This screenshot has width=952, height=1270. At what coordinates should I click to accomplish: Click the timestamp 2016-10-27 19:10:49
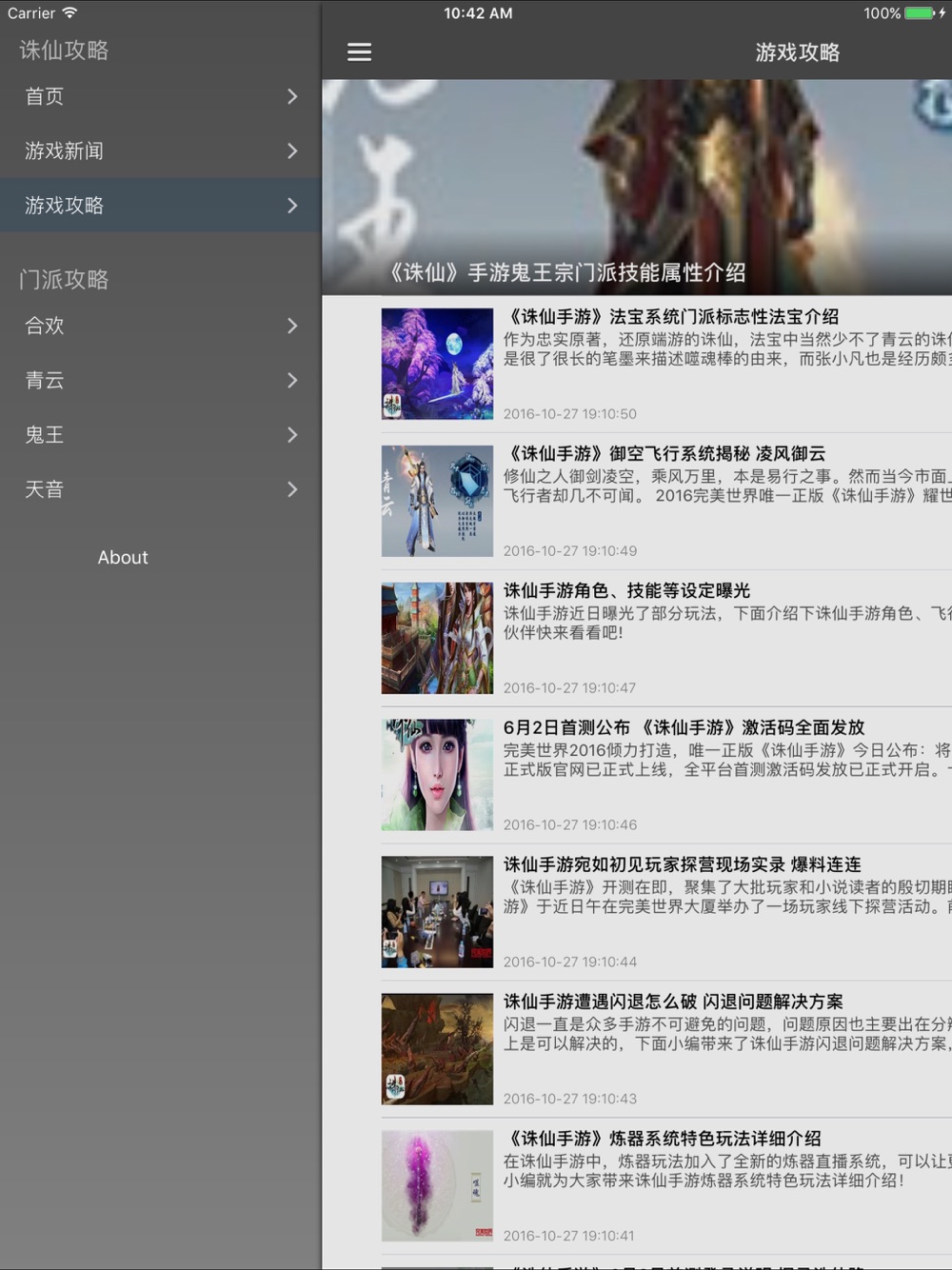pos(570,551)
